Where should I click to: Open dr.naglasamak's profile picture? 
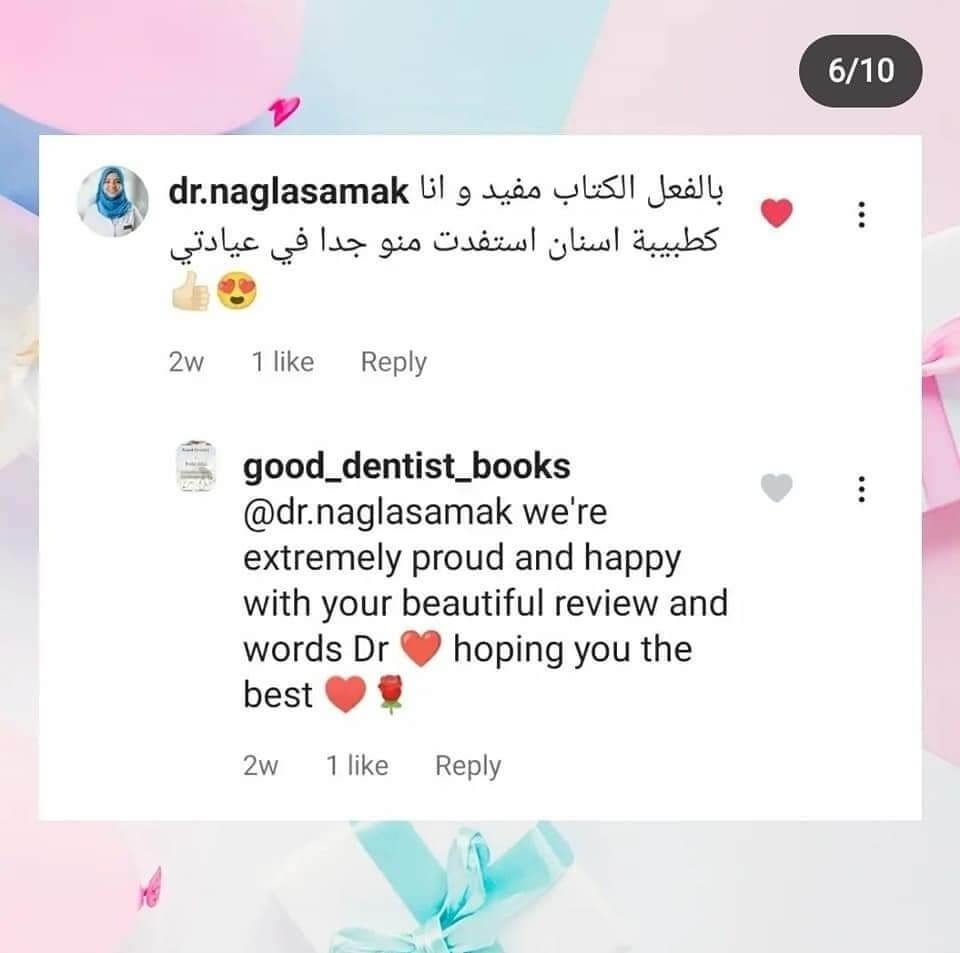113,201
